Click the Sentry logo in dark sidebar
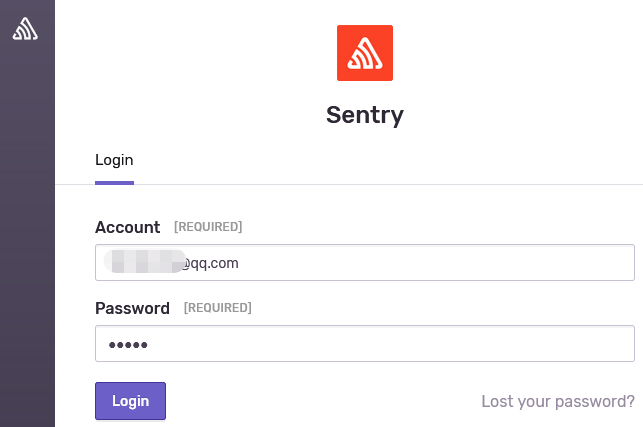 25,29
